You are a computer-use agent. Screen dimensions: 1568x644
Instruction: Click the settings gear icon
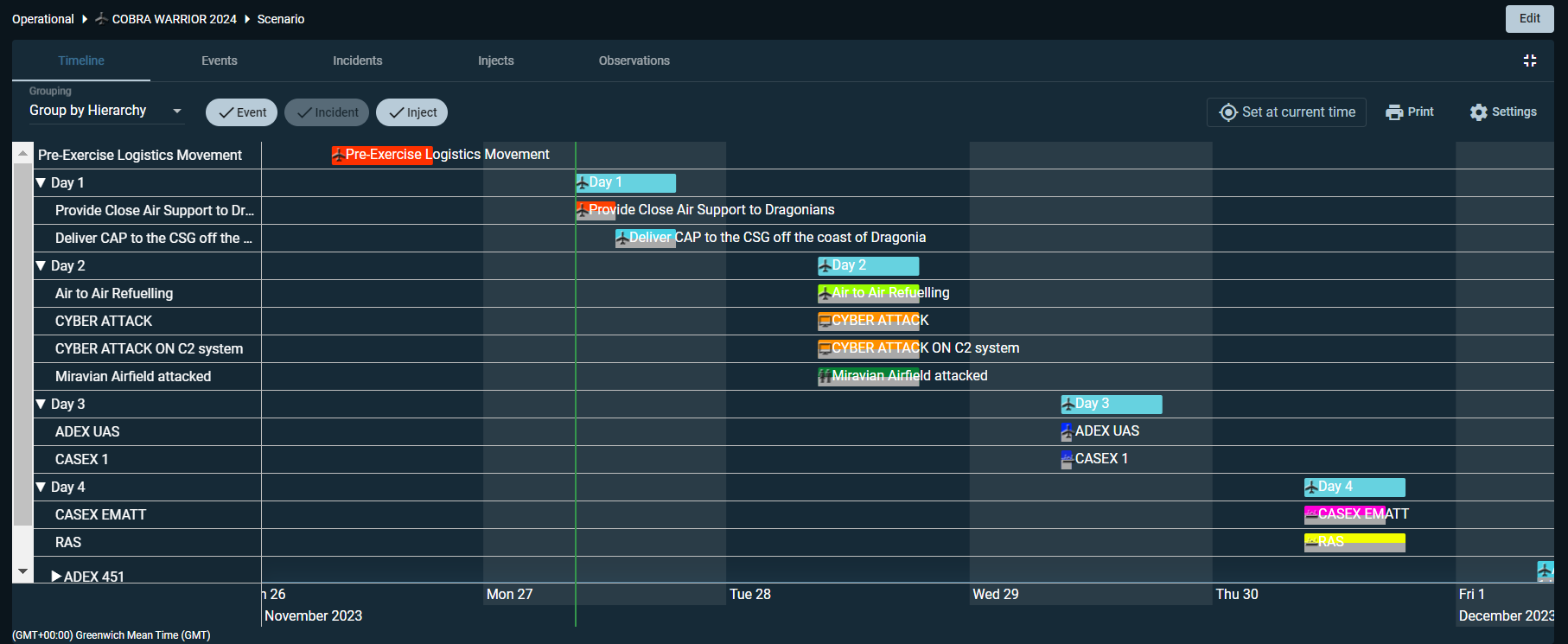[1478, 112]
